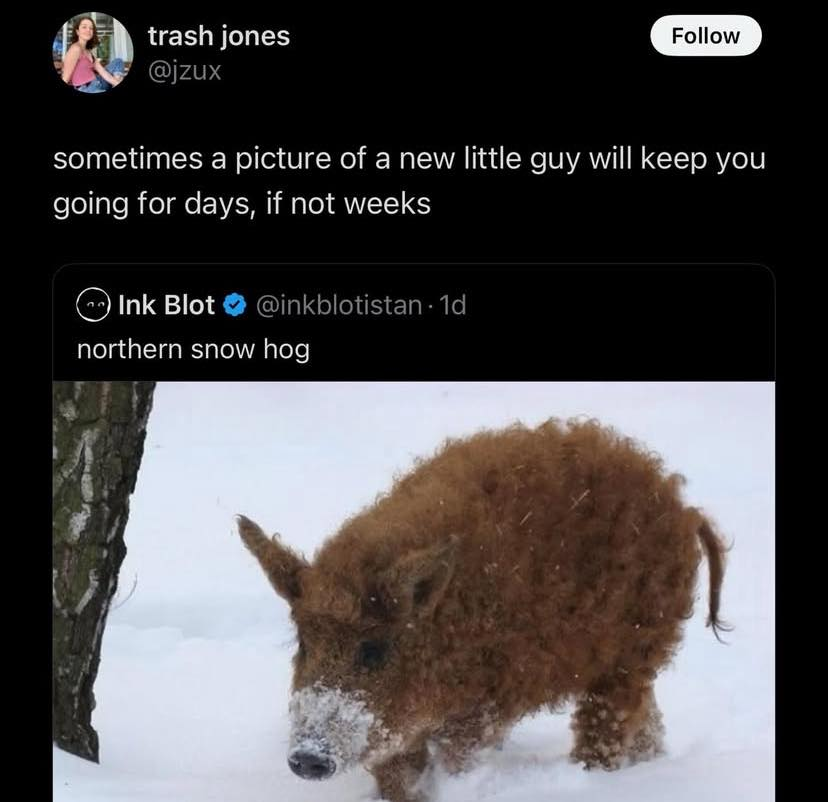Click the Follow button

pos(705,36)
